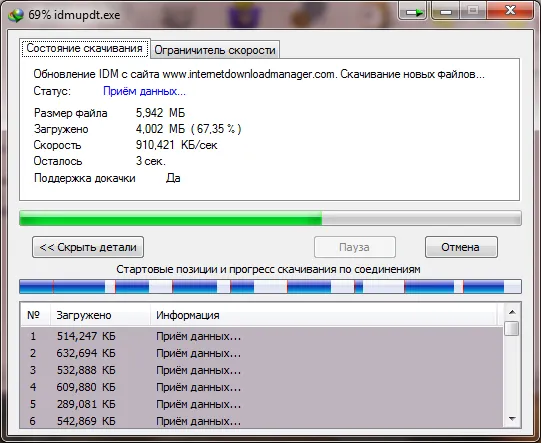
Task: Select the Состояние скачивания tab
Action: [x=85, y=48]
